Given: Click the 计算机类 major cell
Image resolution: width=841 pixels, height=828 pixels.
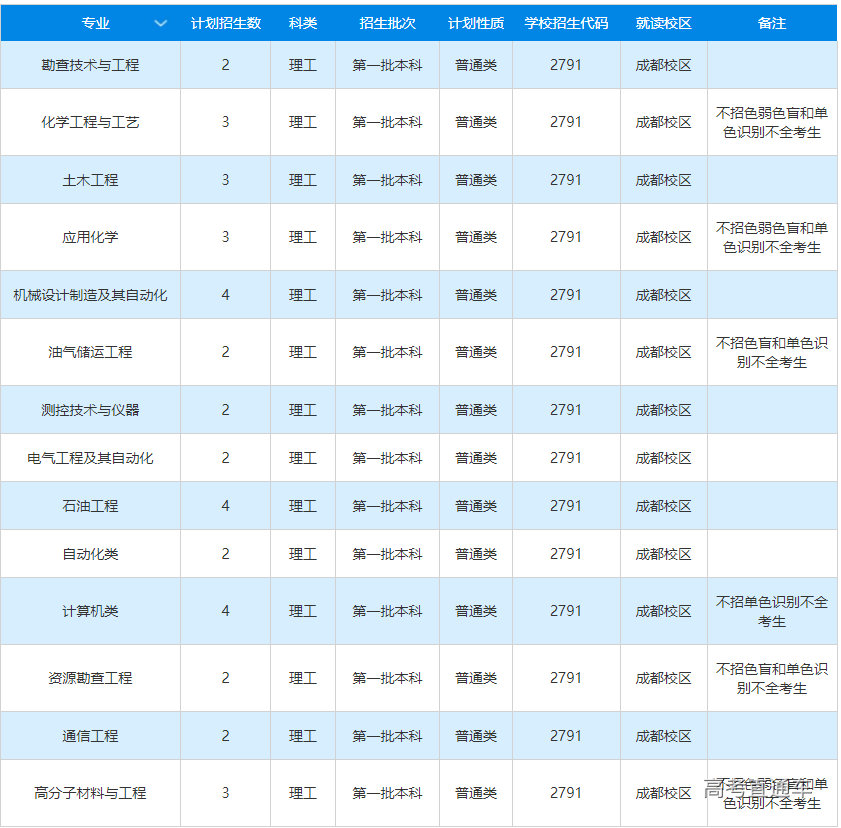Looking at the screenshot, I should 90,611.
